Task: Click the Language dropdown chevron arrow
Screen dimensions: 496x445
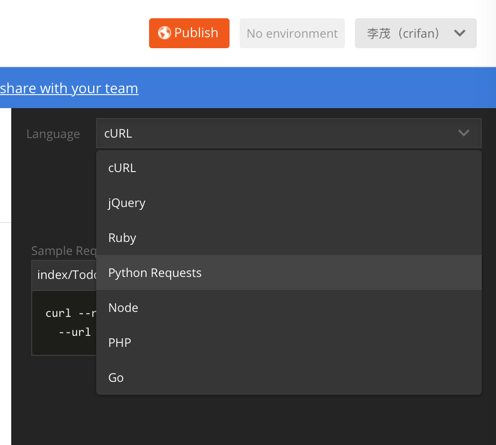Action: pyautogui.click(x=463, y=133)
